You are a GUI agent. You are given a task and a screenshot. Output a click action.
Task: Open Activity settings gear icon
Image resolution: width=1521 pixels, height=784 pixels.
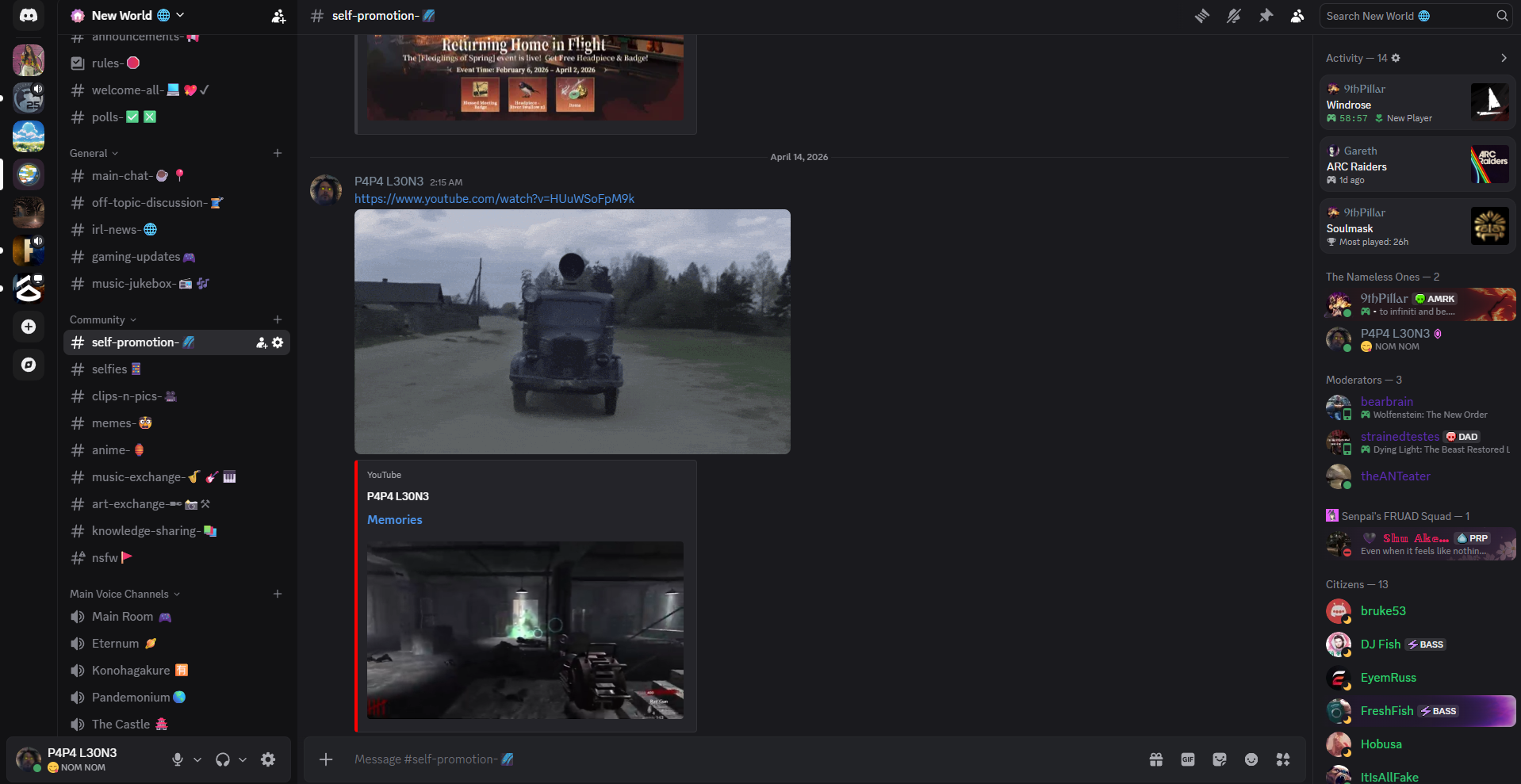click(x=1396, y=58)
